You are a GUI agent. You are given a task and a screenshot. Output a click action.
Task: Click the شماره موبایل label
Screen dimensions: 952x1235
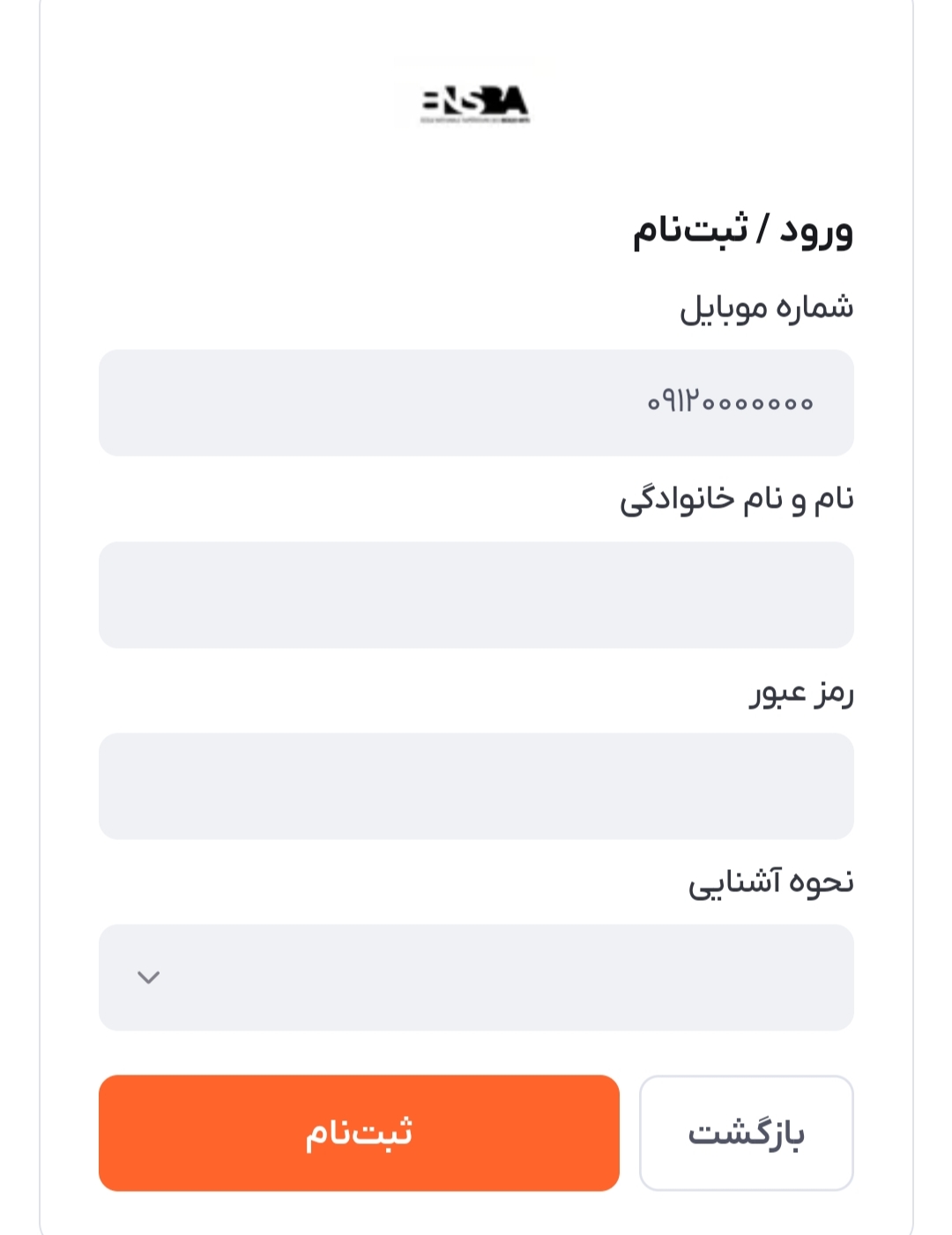[766, 308]
